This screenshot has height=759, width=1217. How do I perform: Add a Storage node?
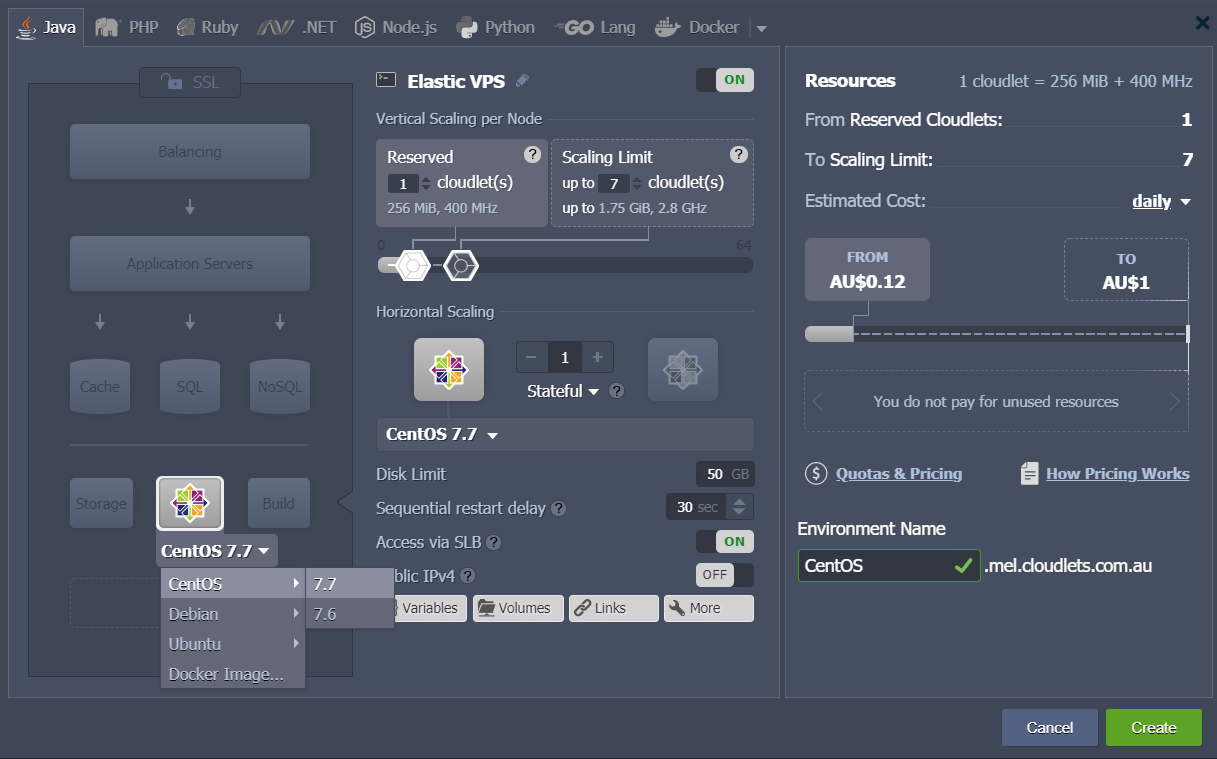[101, 503]
